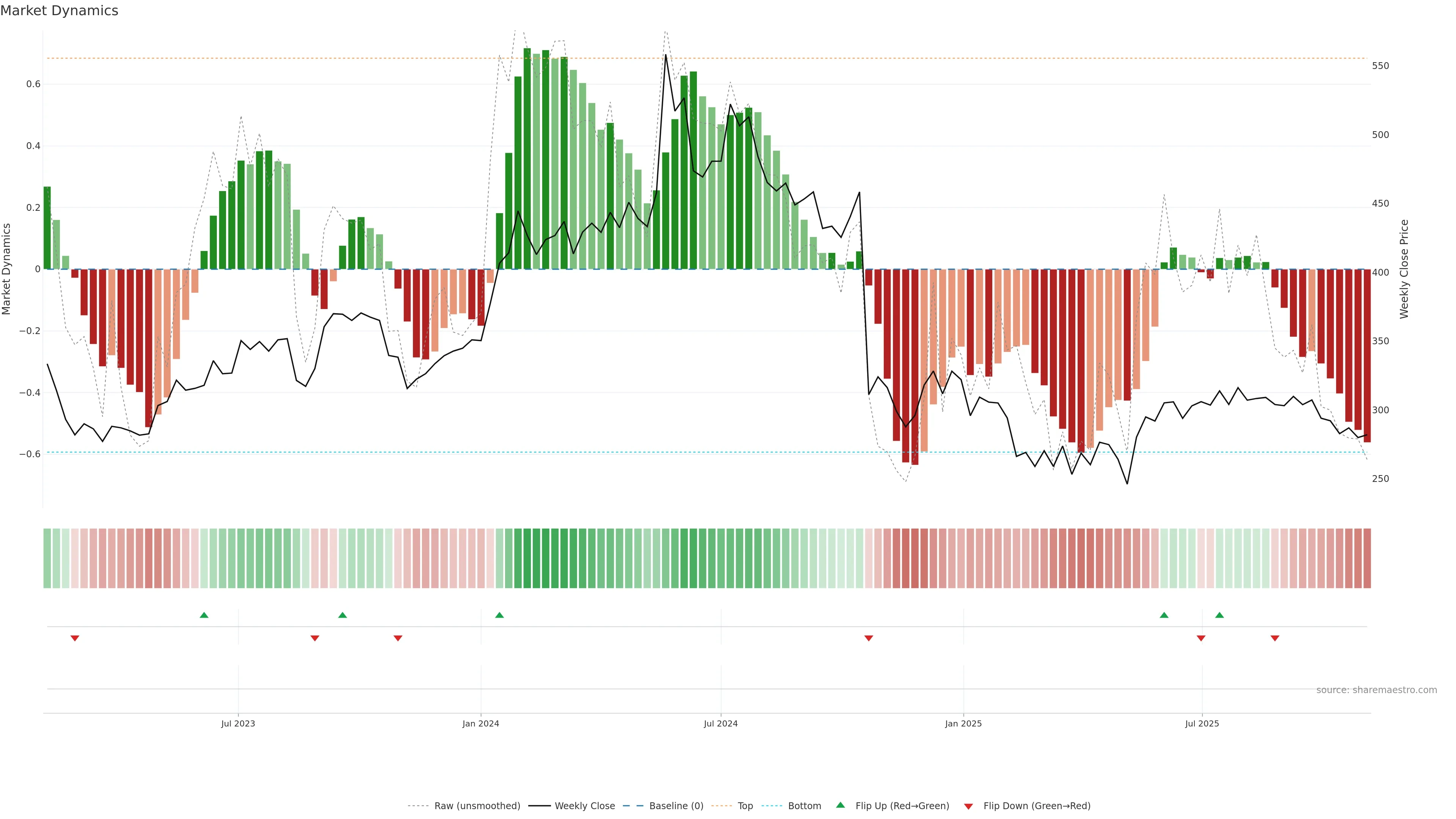Toggle the Top legend entry
Screen dimensions: 1456x819
pyautogui.click(x=744, y=806)
